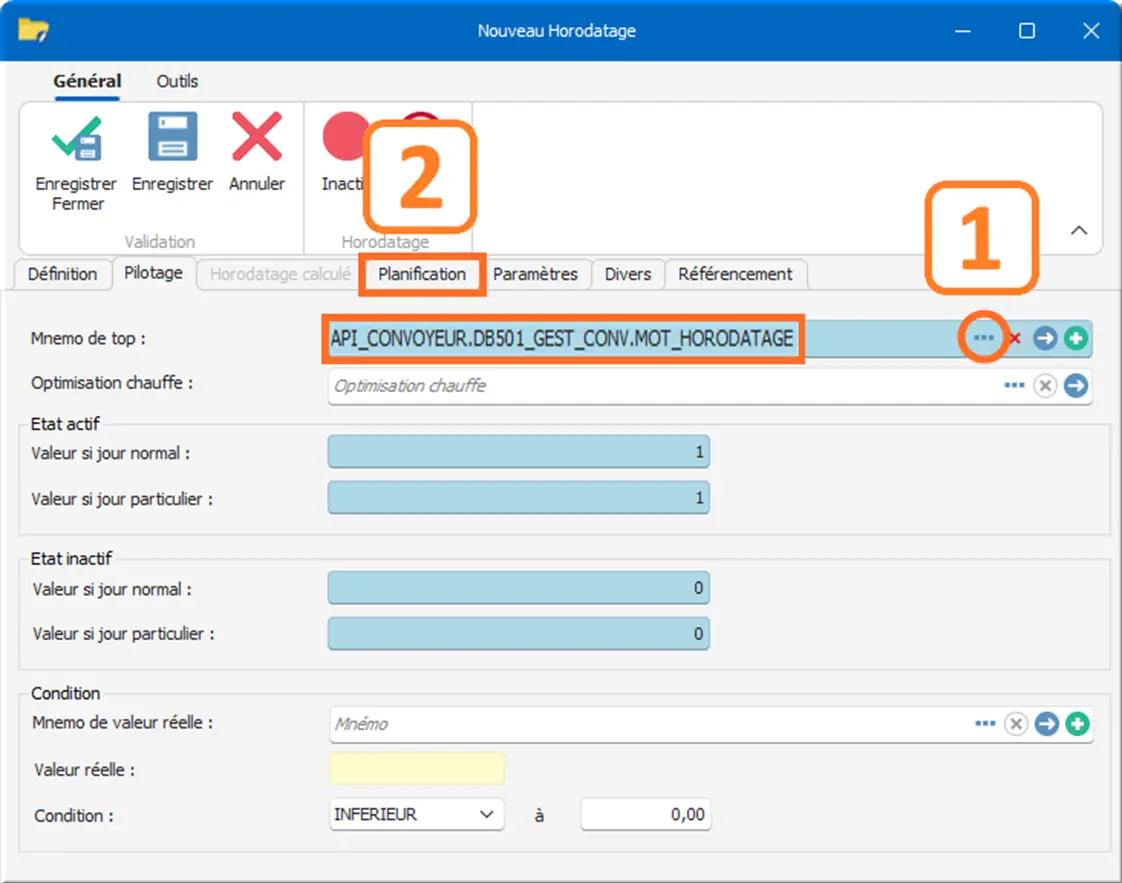Open the Définition tab

click(x=62, y=274)
